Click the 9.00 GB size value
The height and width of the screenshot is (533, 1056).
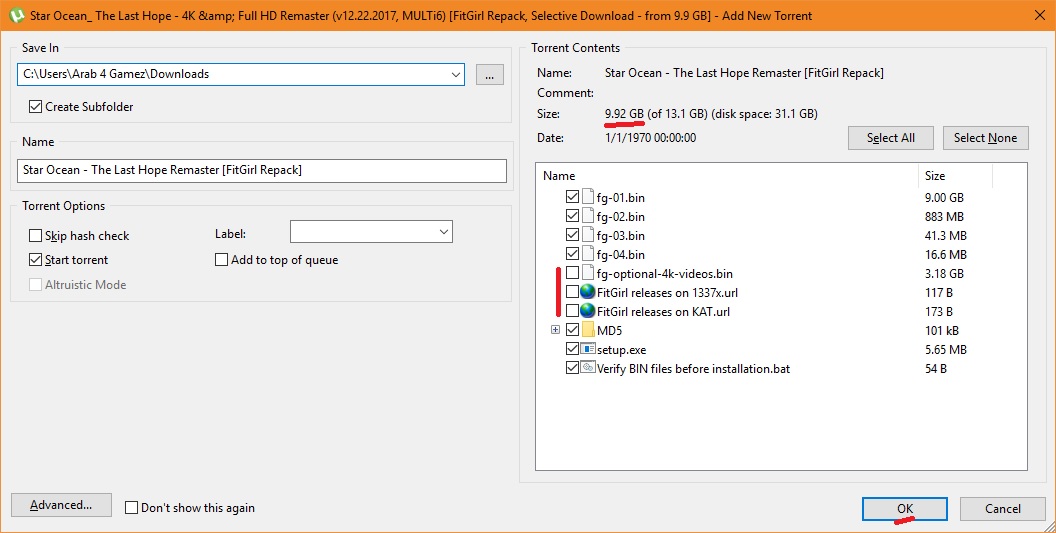click(x=944, y=197)
